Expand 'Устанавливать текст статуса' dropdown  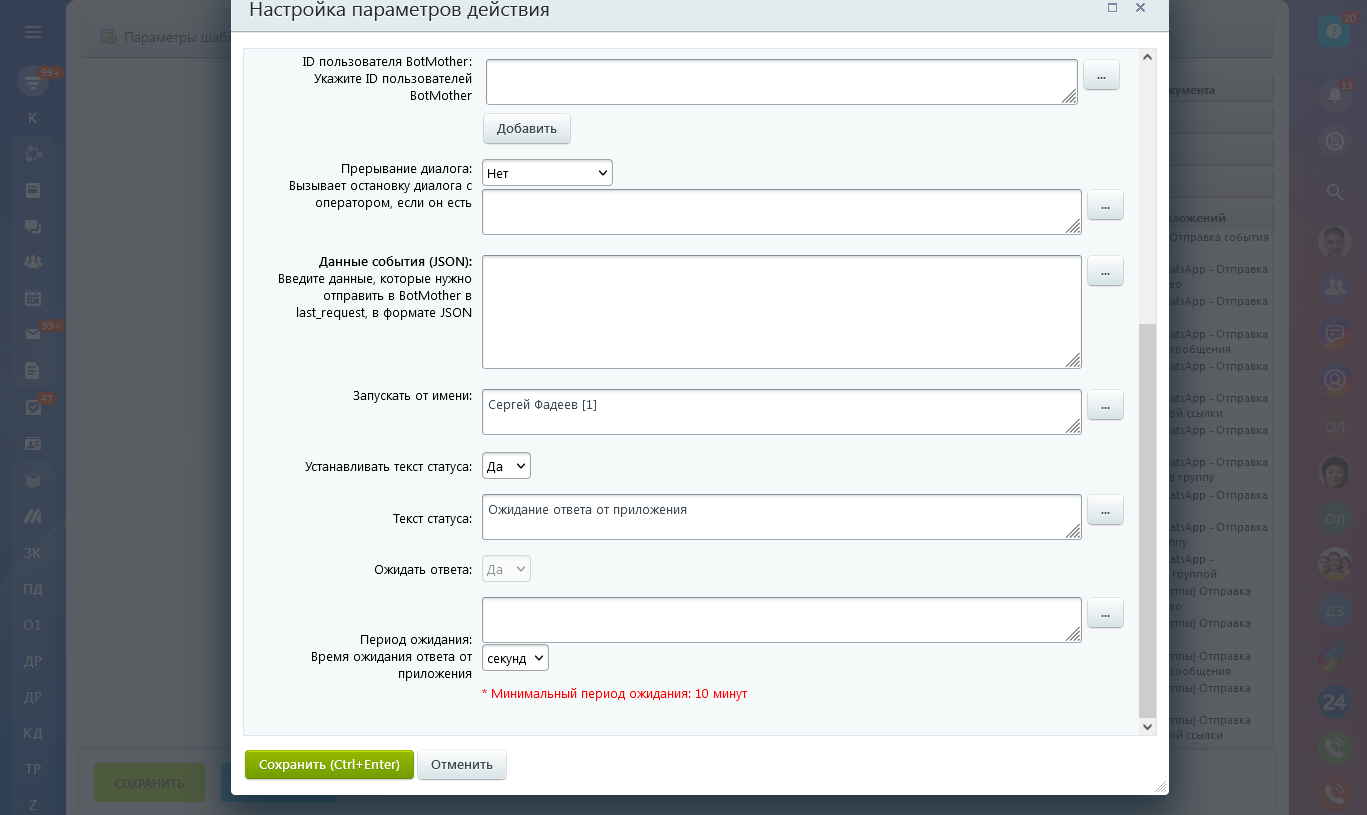pyautogui.click(x=506, y=466)
